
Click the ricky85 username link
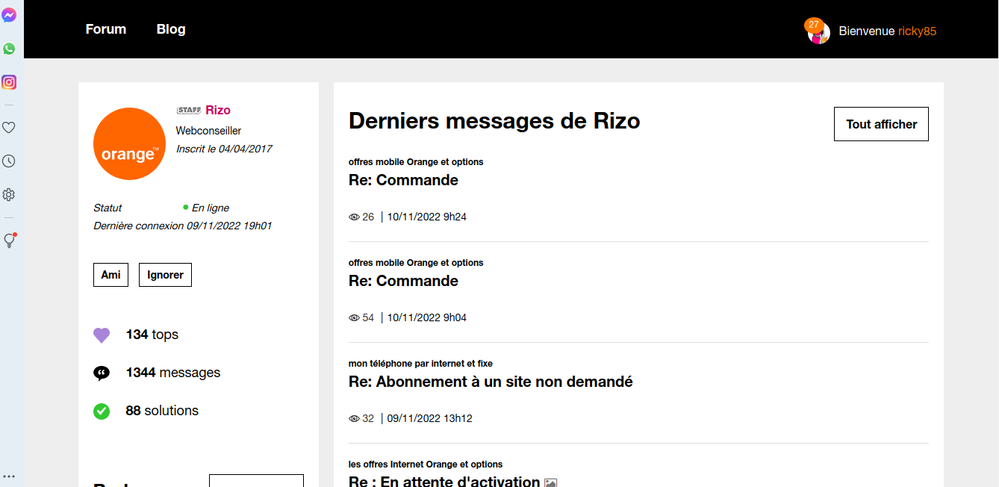click(x=917, y=31)
